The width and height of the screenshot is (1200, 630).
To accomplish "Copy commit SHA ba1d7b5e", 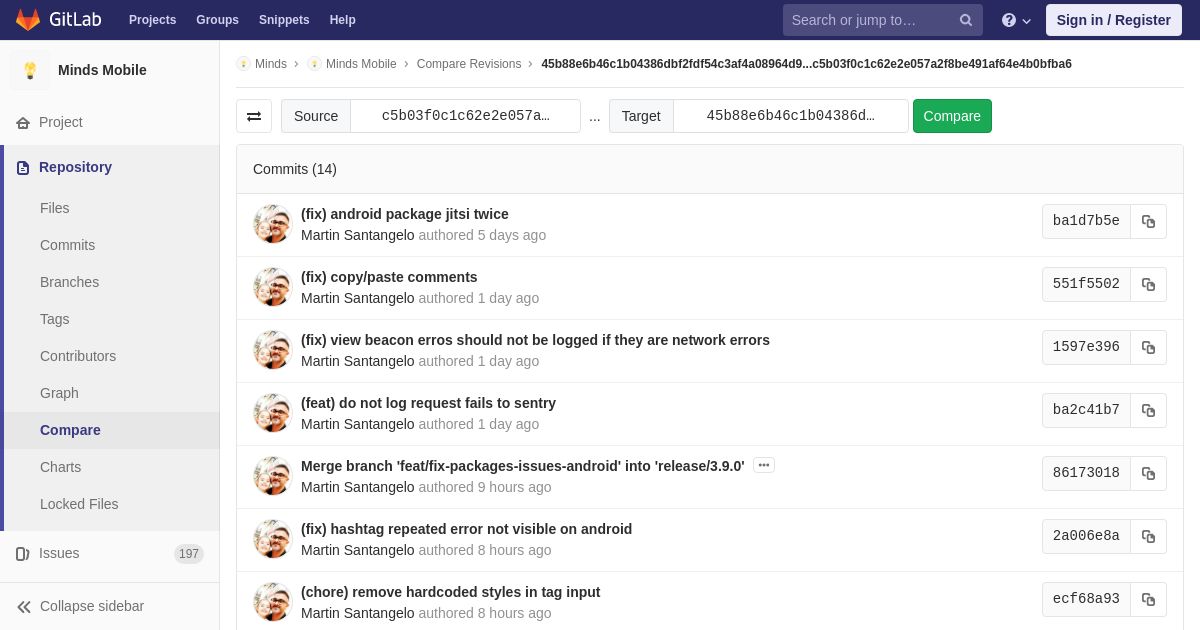I will point(1148,222).
